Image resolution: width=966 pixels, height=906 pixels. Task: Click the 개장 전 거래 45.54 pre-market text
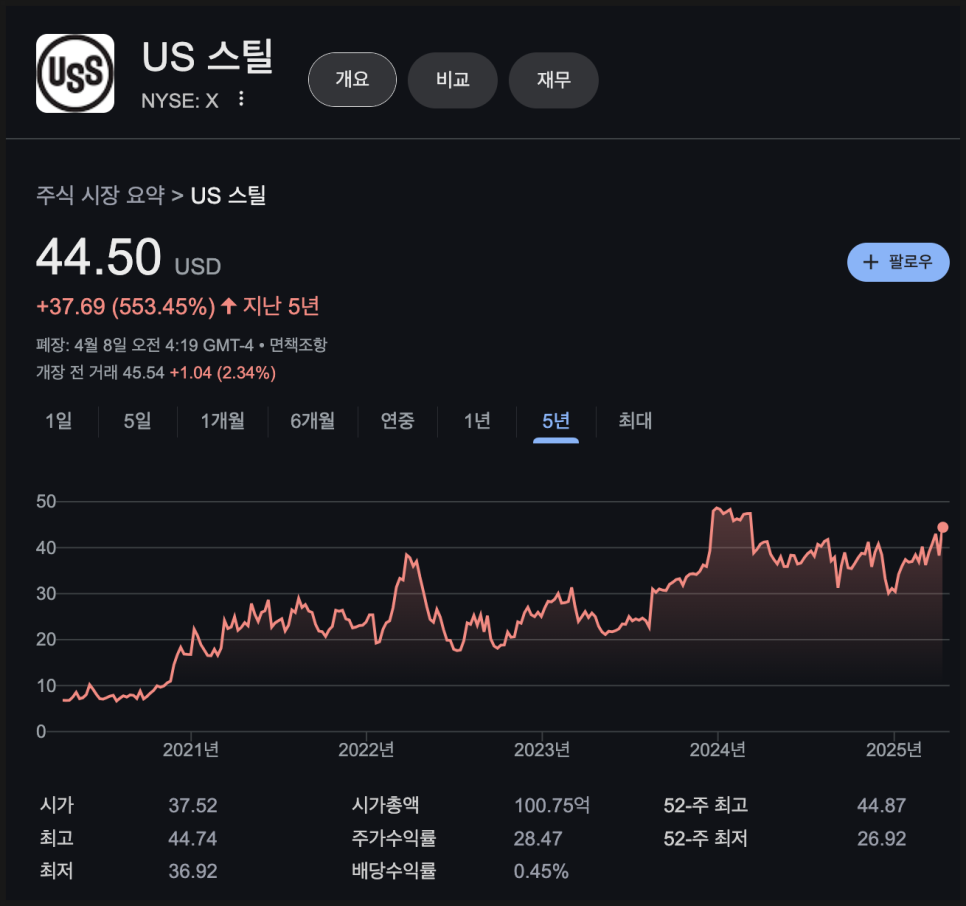(x=100, y=373)
